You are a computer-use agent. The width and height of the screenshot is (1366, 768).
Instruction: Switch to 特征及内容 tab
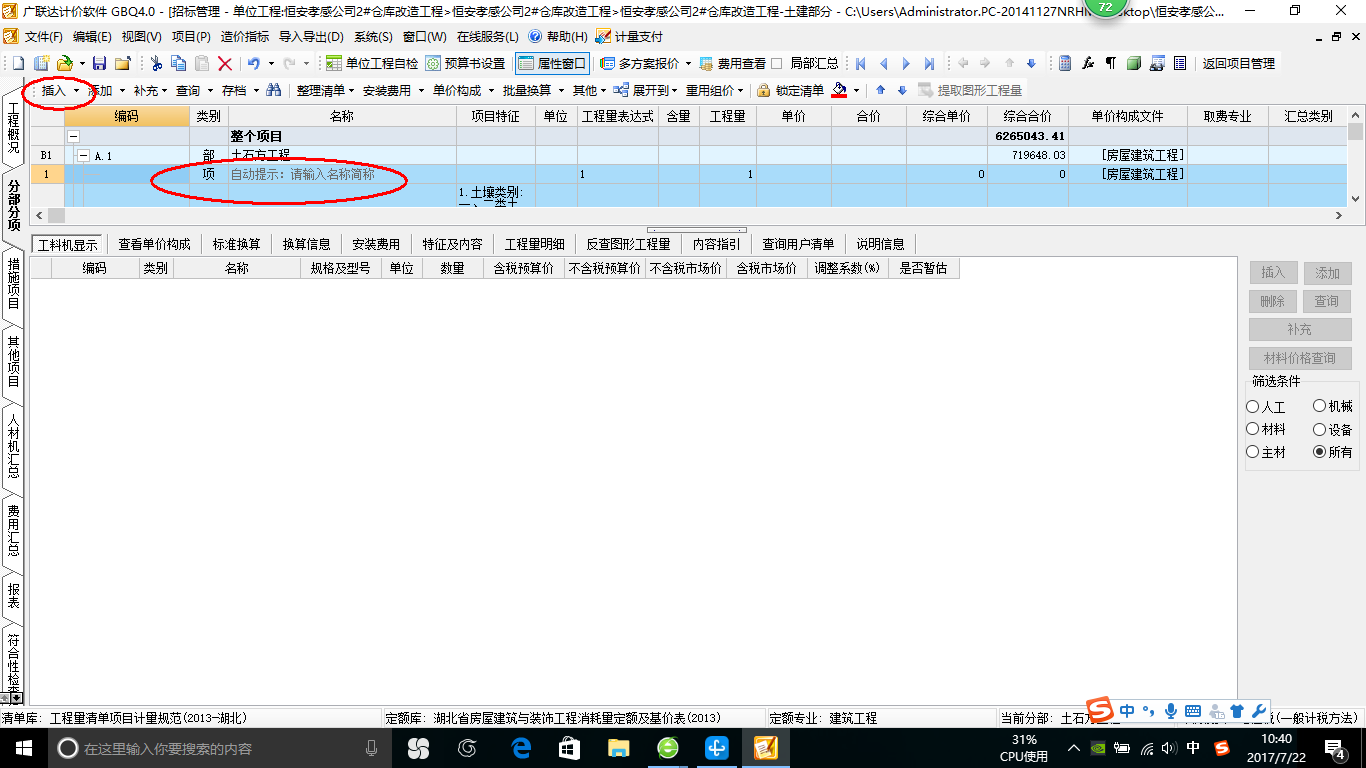452,244
